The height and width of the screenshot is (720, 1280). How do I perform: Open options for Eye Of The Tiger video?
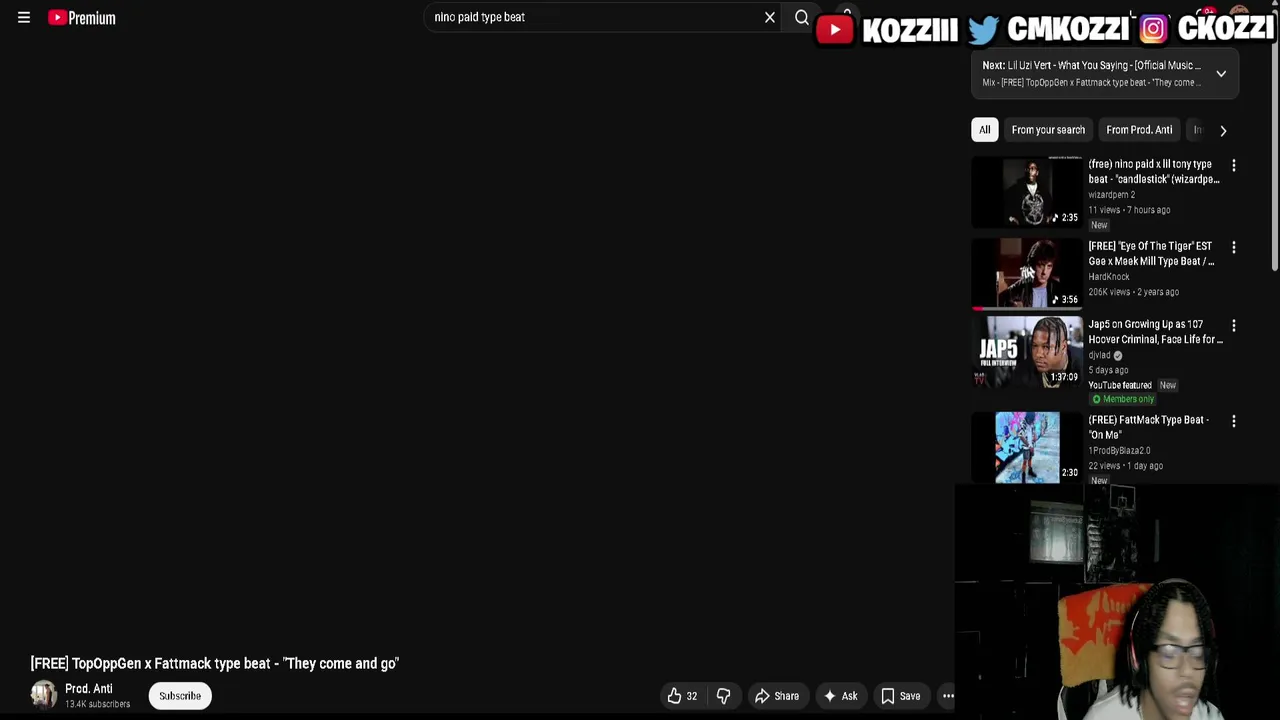pos(1233,247)
